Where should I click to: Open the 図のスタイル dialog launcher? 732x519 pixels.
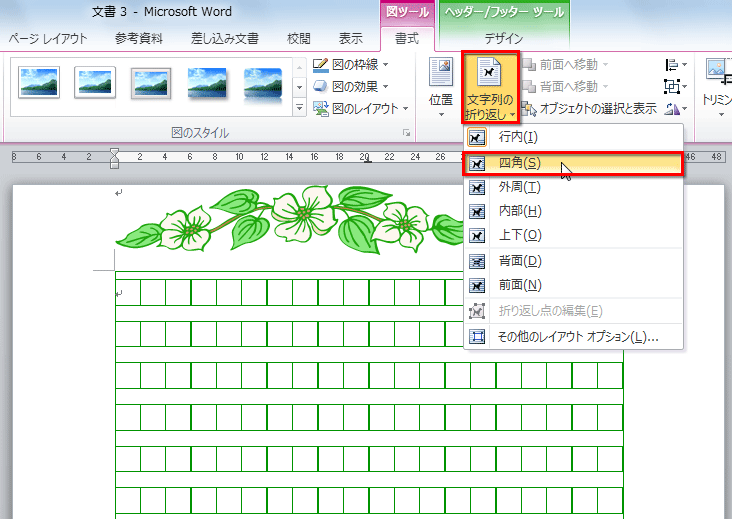(x=407, y=133)
